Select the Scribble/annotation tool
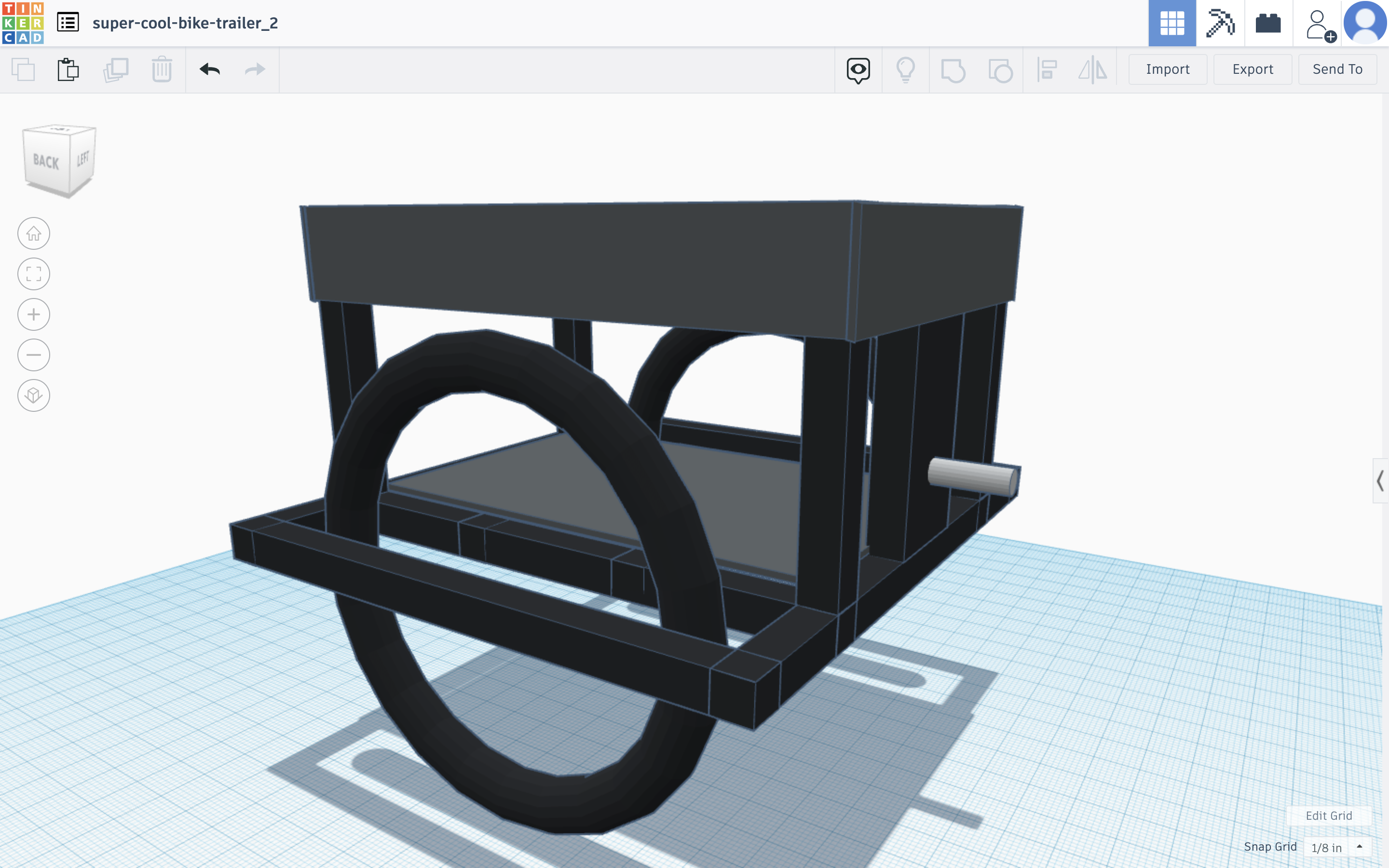 (x=858, y=69)
